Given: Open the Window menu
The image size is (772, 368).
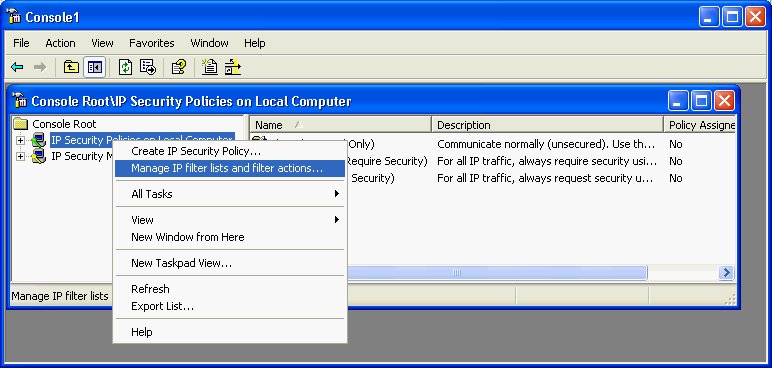Looking at the screenshot, I should point(209,43).
